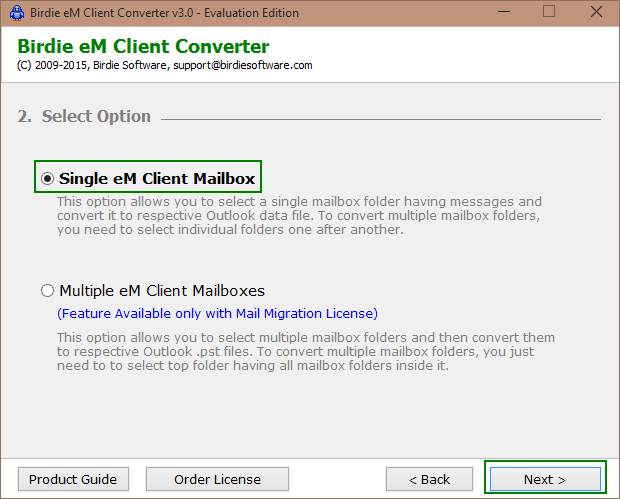
Task: Click the support@birdiesoftware.com copyright line
Action: coord(164,65)
